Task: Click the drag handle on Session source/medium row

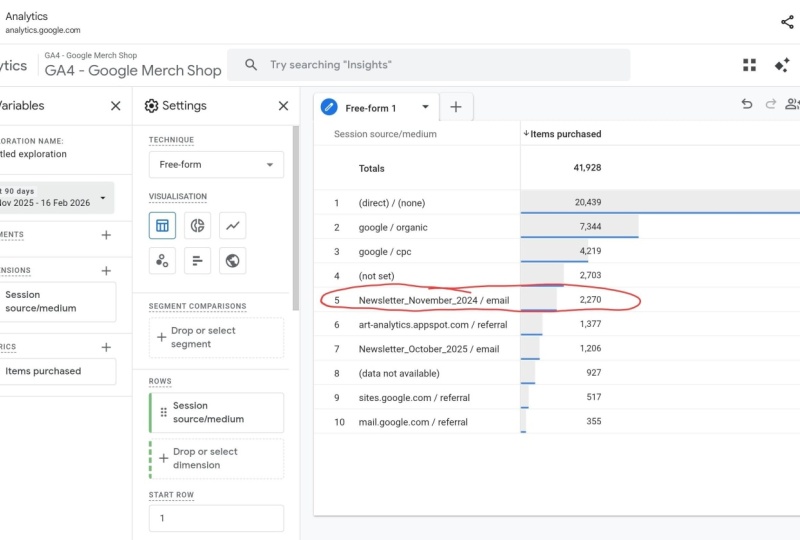Action: click(163, 412)
